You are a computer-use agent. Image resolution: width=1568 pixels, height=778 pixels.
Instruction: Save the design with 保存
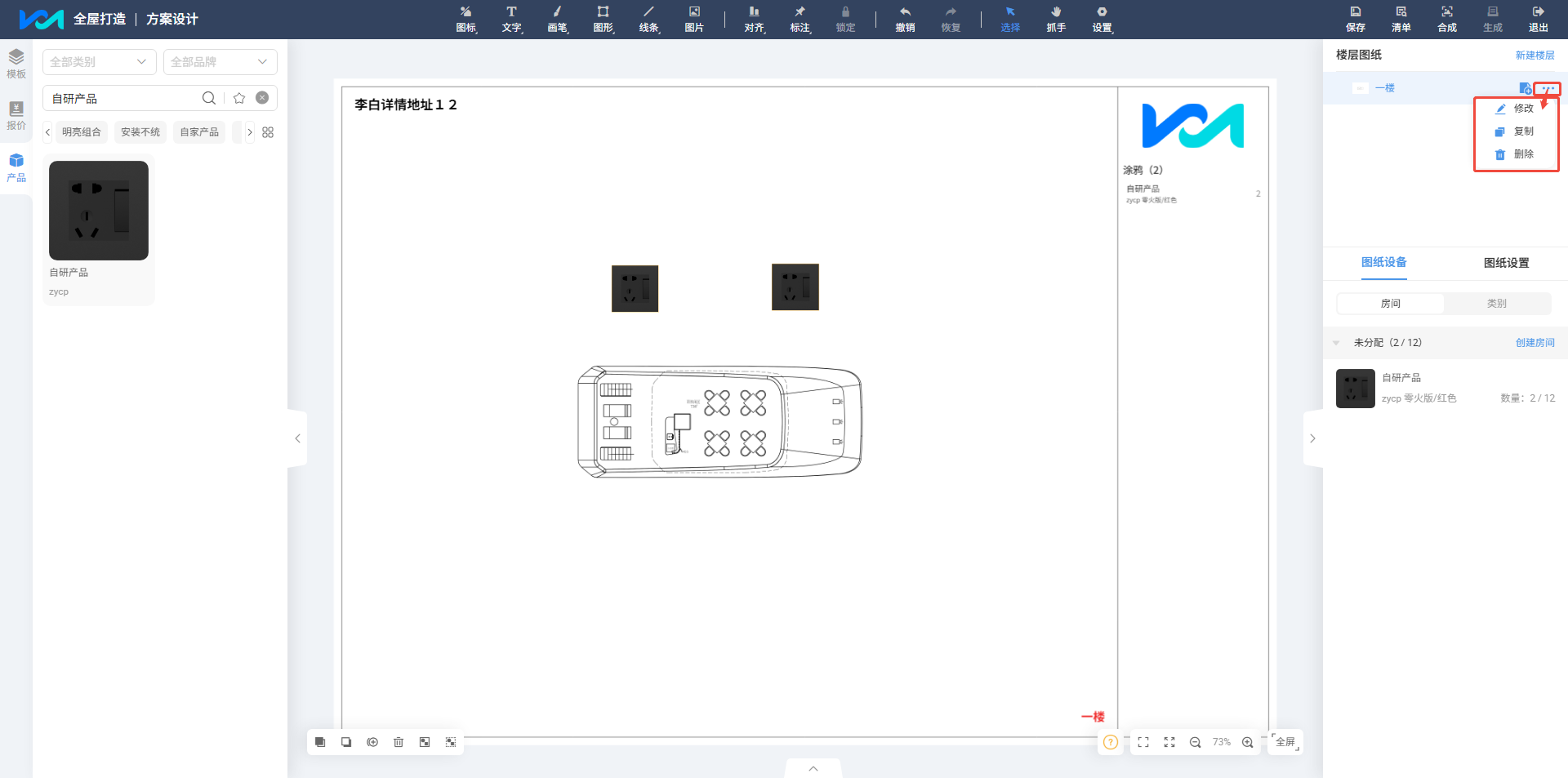(x=1356, y=19)
